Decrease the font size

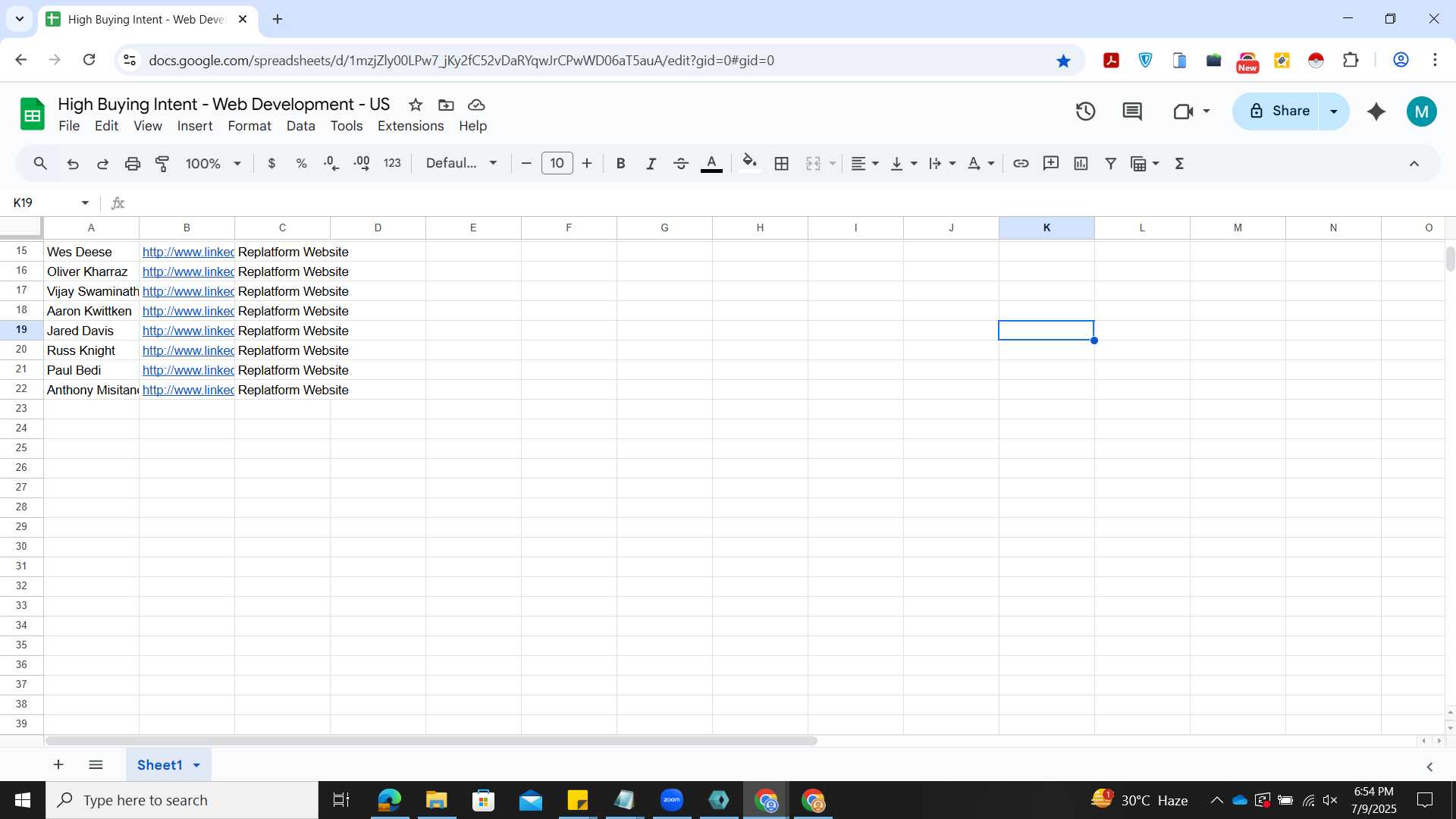click(x=526, y=163)
